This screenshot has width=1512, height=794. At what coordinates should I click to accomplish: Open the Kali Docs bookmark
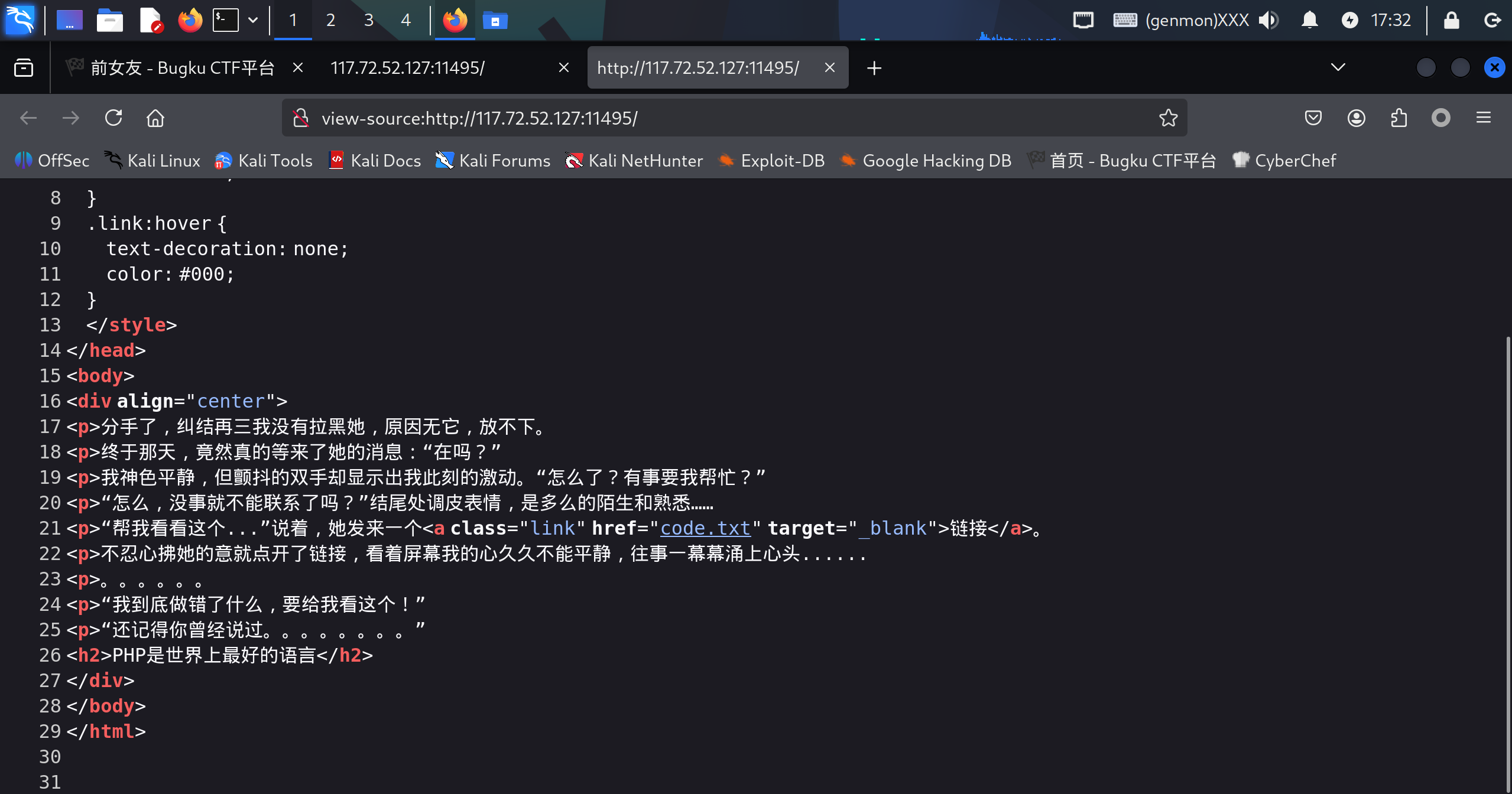pos(375,161)
